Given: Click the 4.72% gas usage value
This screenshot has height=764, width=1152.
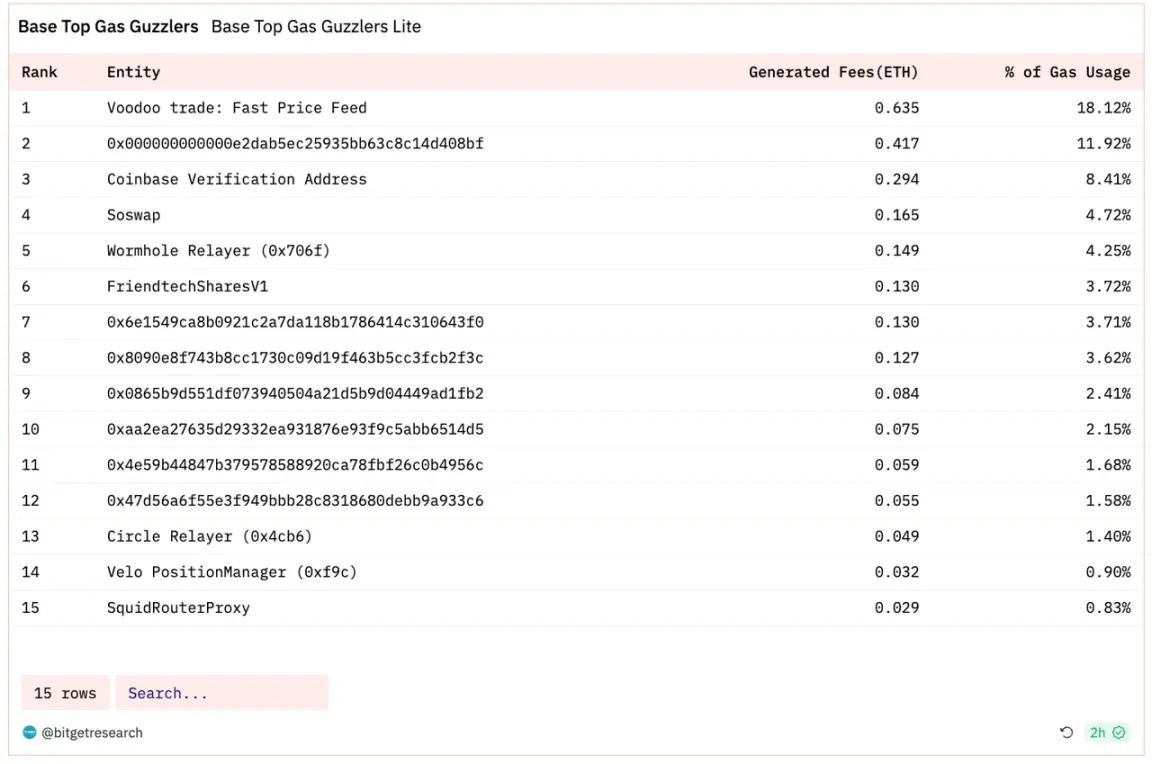Looking at the screenshot, I should [1108, 215].
